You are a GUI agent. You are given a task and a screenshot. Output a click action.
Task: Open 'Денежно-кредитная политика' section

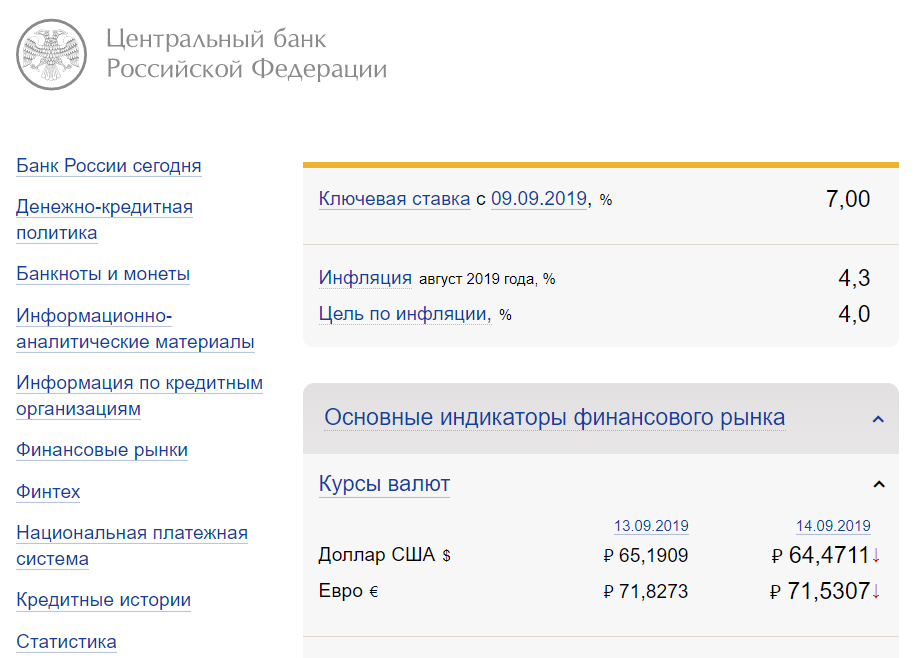click(x=105, y=220)
